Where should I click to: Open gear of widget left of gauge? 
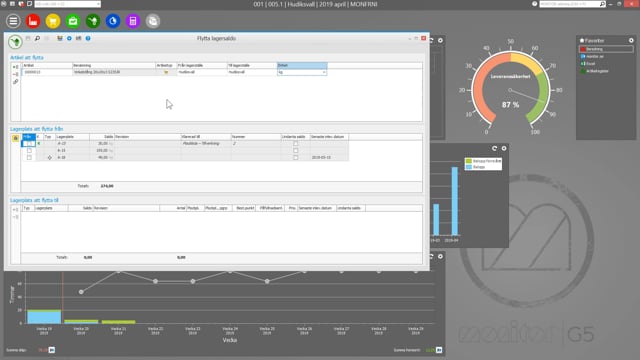click(440, 40)
